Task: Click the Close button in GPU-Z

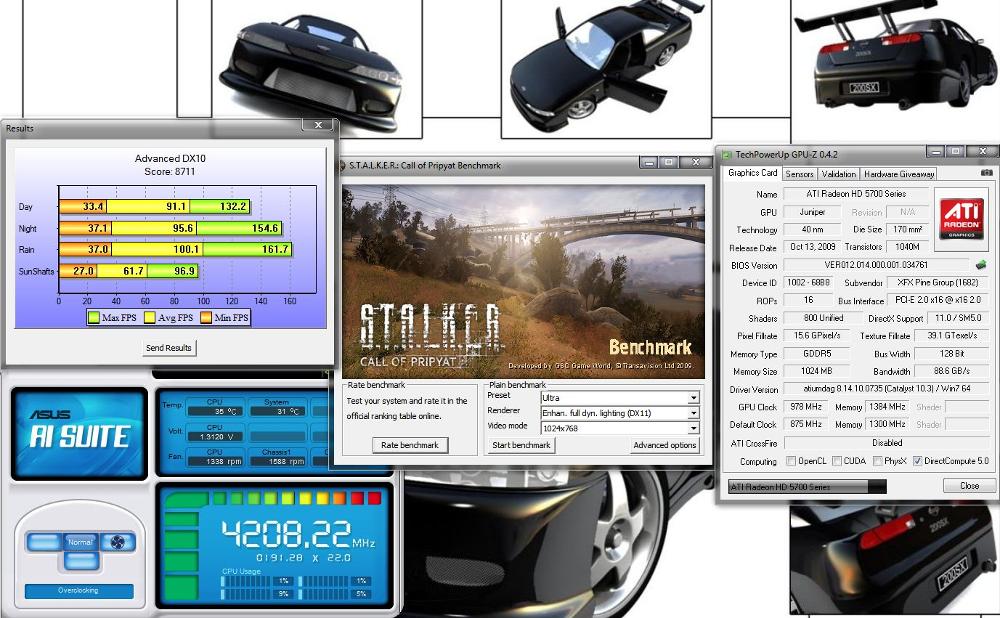Action: pyautogui.click(x=969, y=485)
